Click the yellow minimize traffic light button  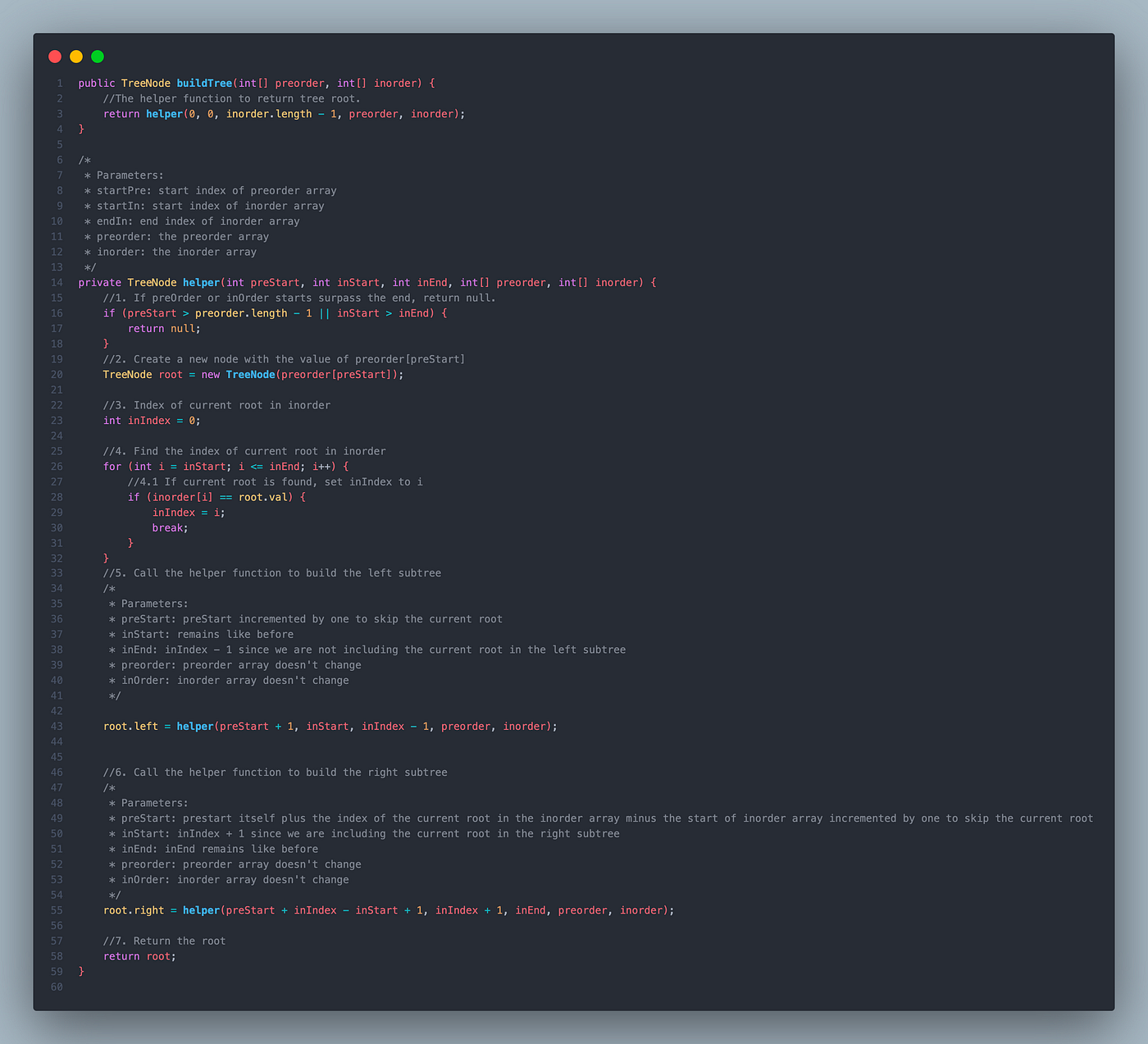click(x=75, y=57)
